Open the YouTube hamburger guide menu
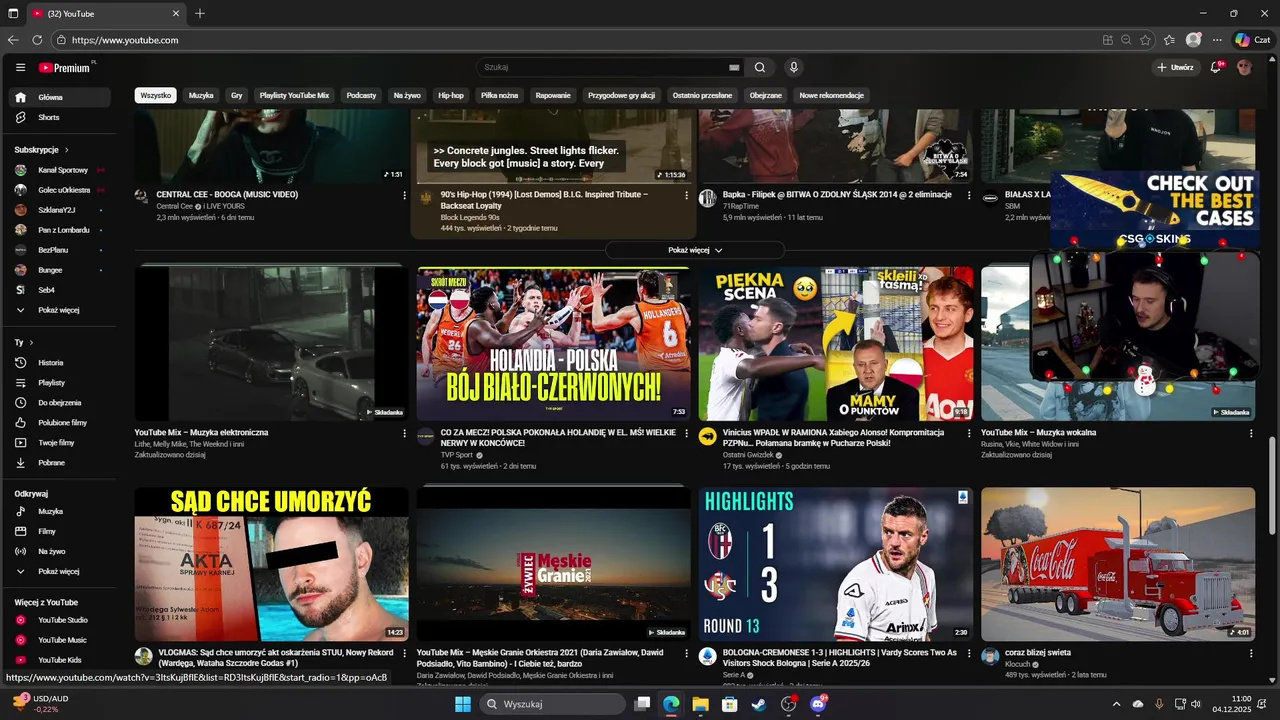This screenshot has width=1280, height=720. pos(20,68)
